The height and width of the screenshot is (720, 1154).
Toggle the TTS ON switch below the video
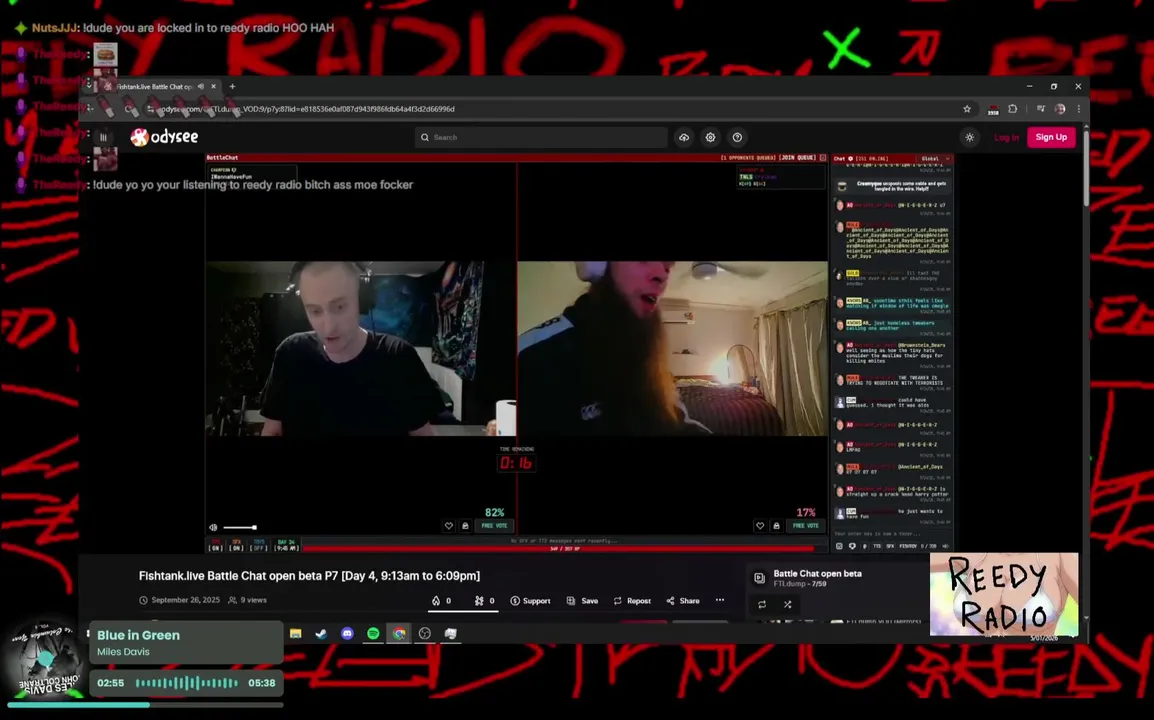pos(215,545)
